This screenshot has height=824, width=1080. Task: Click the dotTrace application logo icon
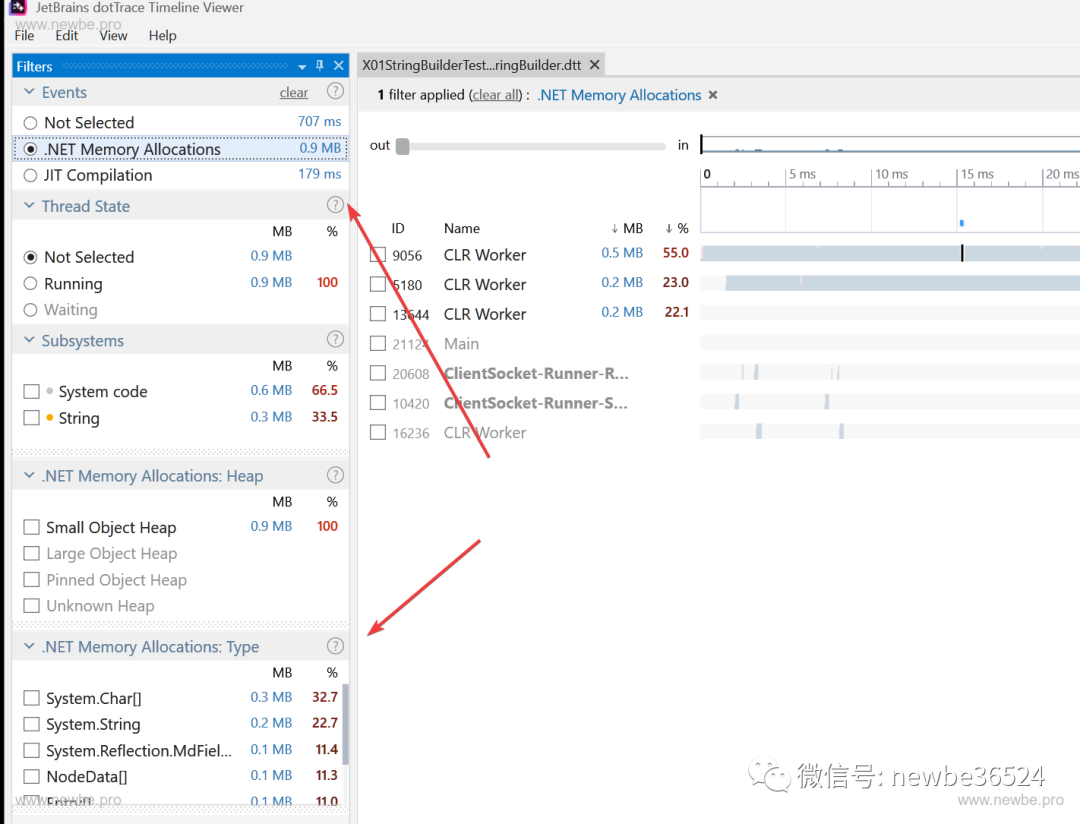pyautogui.click(x=17, y=7)
